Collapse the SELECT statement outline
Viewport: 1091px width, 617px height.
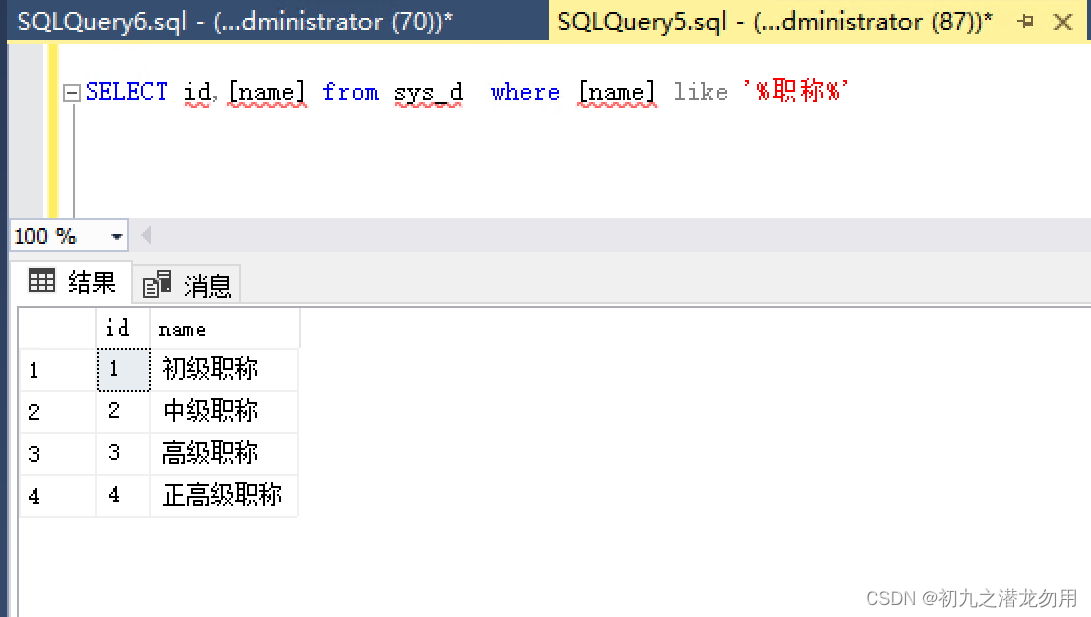(72, 93)
